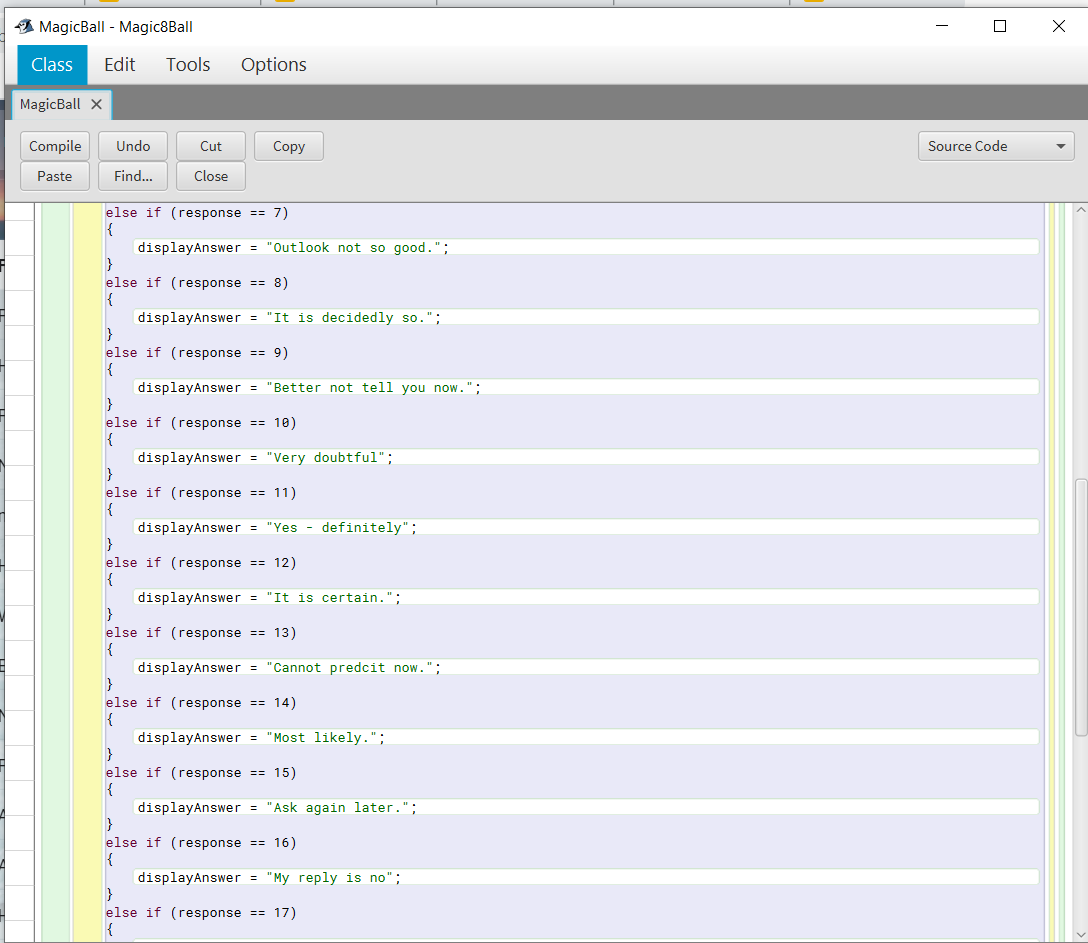Maximize the MagicBall window

coord(1000,26)
